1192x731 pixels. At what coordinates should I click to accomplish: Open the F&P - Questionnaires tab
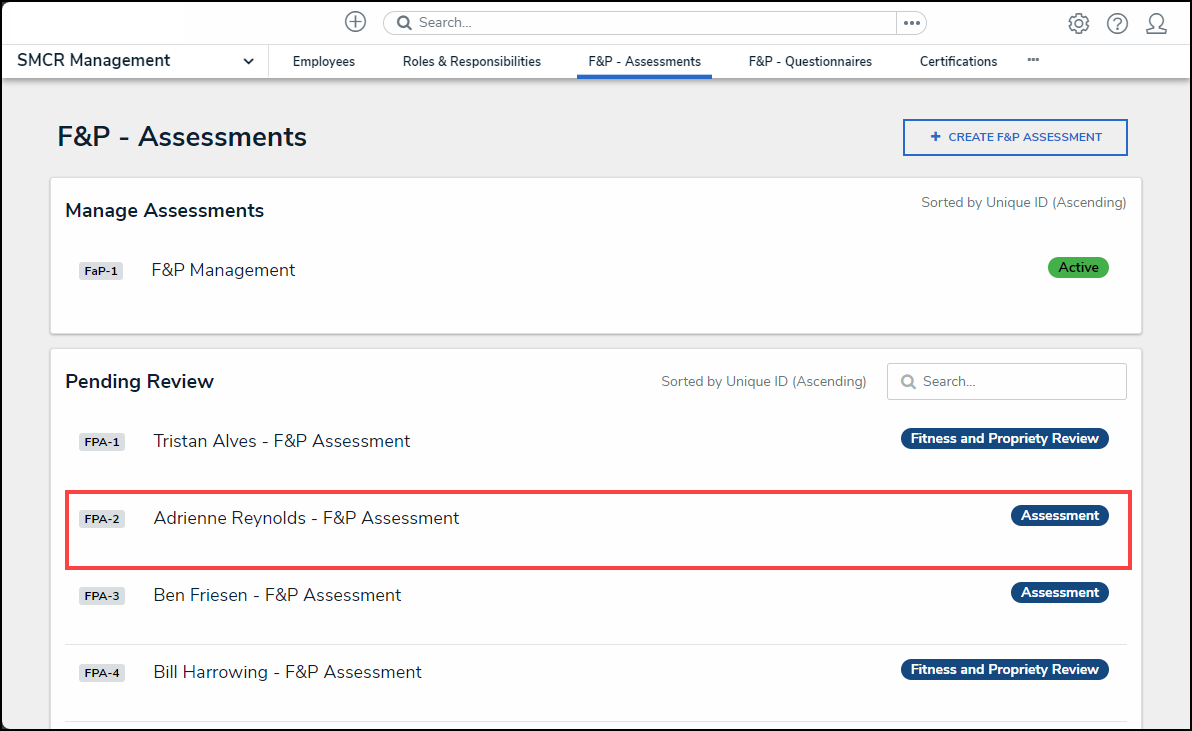pyautogui.click(x=810, y=61)
